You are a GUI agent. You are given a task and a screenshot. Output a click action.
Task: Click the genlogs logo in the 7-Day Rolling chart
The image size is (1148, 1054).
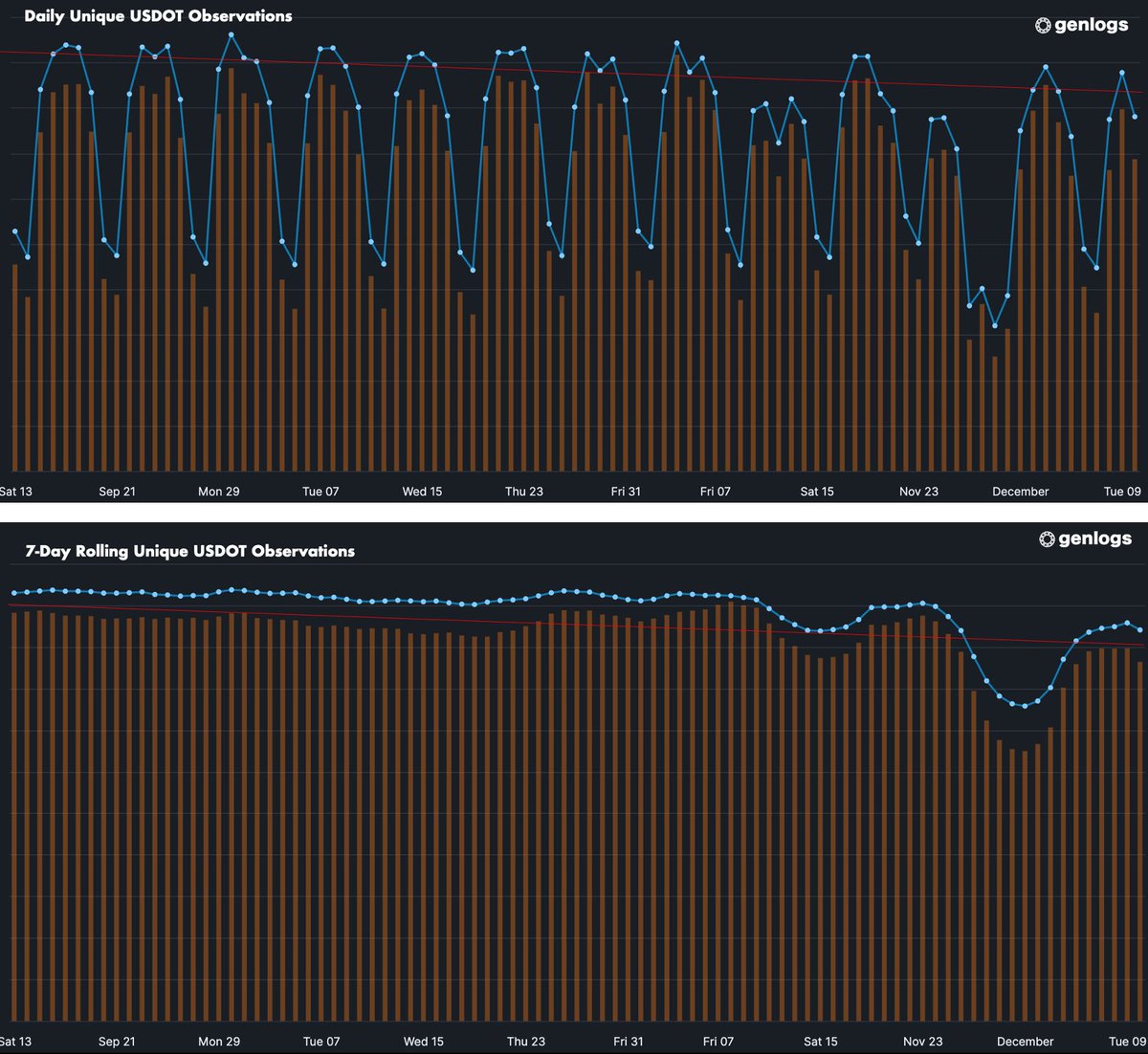pos(1086,538)
